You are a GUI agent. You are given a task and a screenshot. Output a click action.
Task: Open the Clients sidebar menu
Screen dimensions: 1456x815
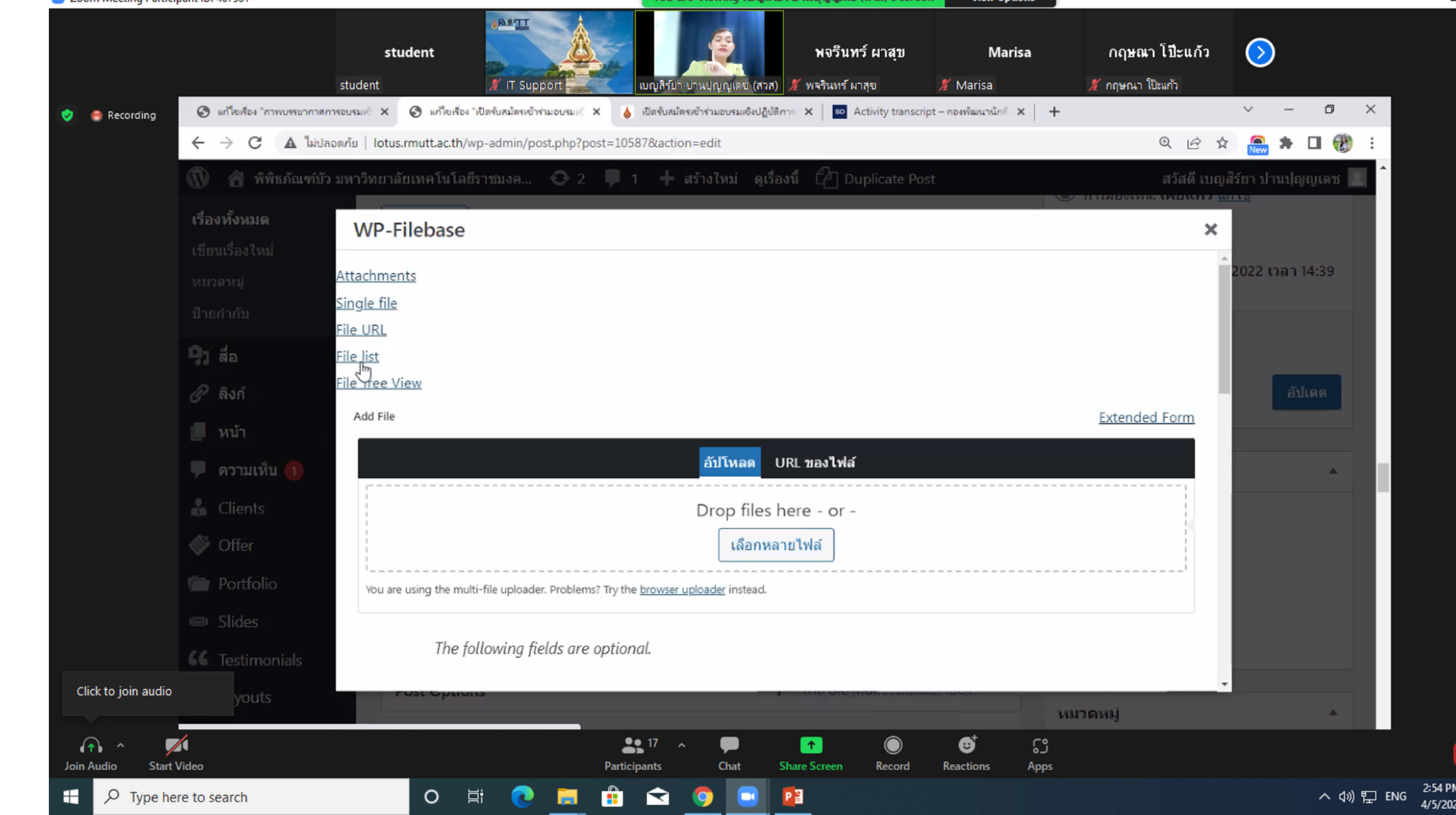(241, 508)
